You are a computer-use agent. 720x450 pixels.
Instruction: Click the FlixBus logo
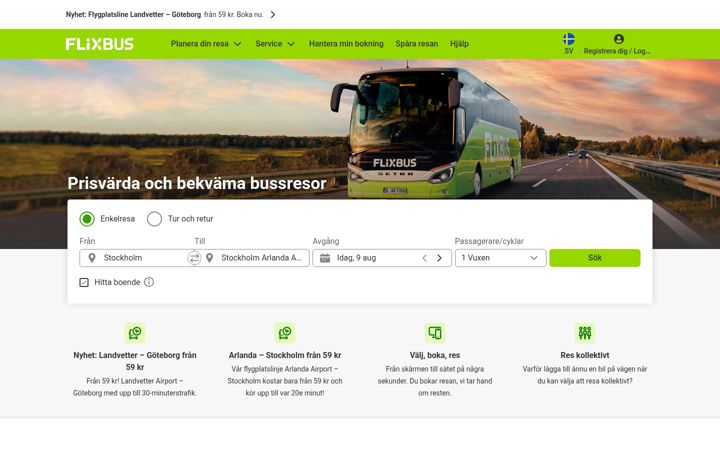tap(99, 44)
